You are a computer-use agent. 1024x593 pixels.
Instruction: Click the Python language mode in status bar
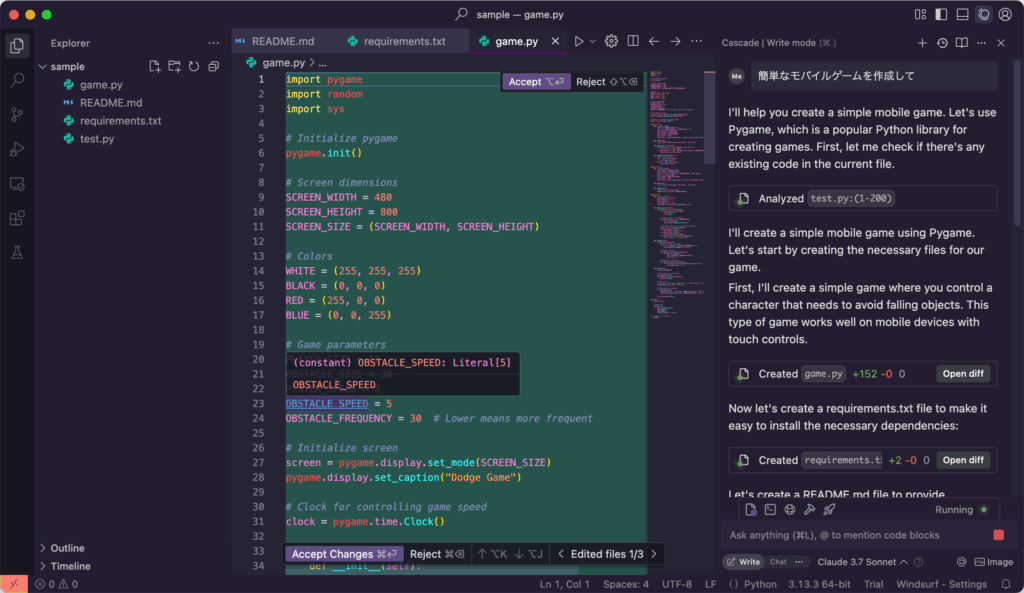[760, 585]
